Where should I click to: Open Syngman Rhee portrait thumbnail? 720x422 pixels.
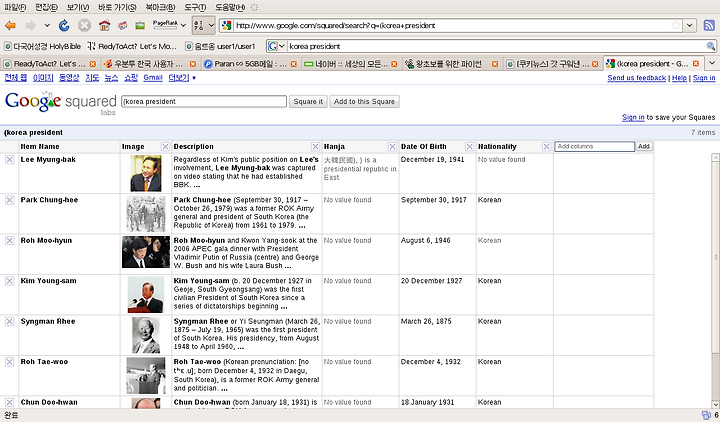(146, 335)
